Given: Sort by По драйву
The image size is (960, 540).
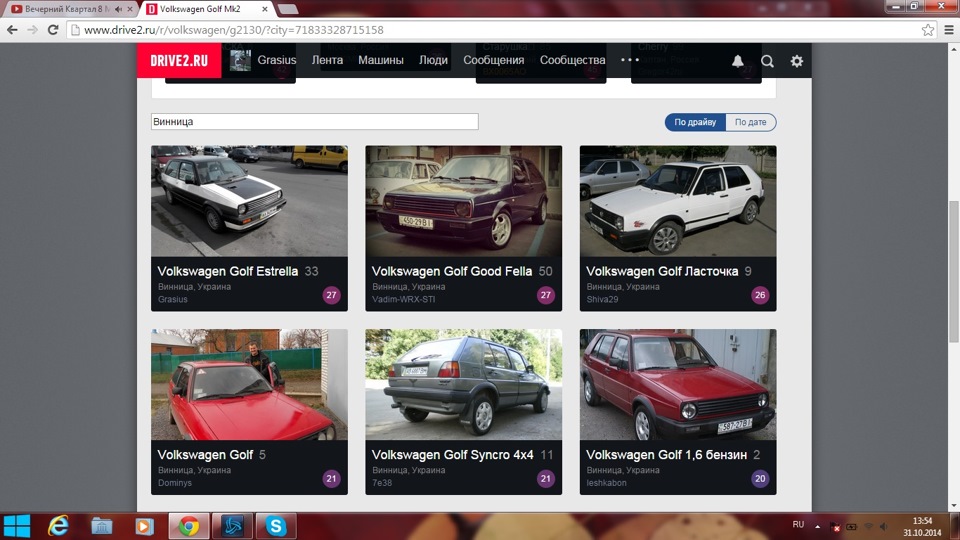Looking at the screenshot, I should pos(695,122).
